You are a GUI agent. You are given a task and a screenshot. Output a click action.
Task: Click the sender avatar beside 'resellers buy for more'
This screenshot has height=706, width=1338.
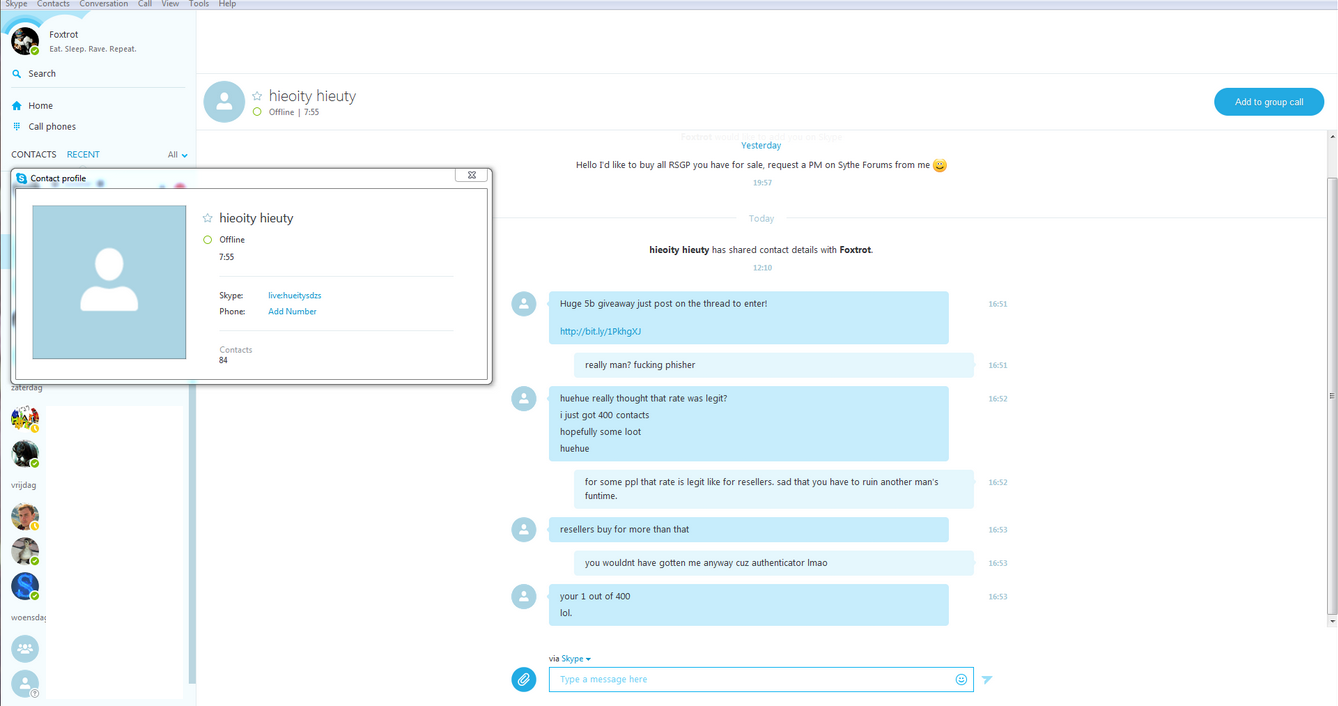pyautogui.click(x=524, y=530)
